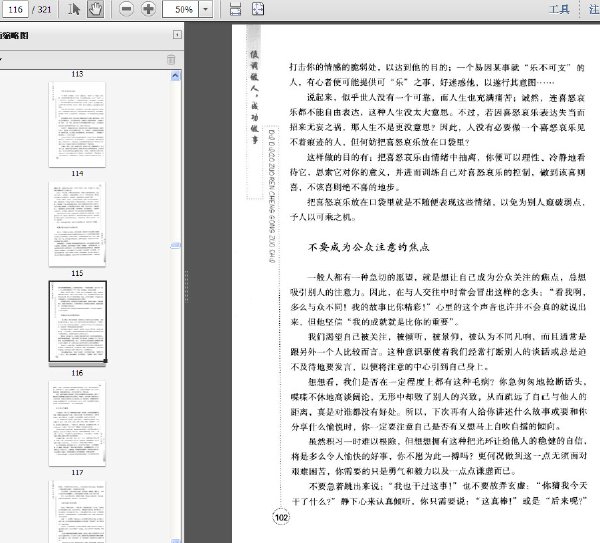The width and height of the screenshot is (600, 543).
Task: Click the thumbnail scrollbar up arrow
Action: tap(175, 76)
